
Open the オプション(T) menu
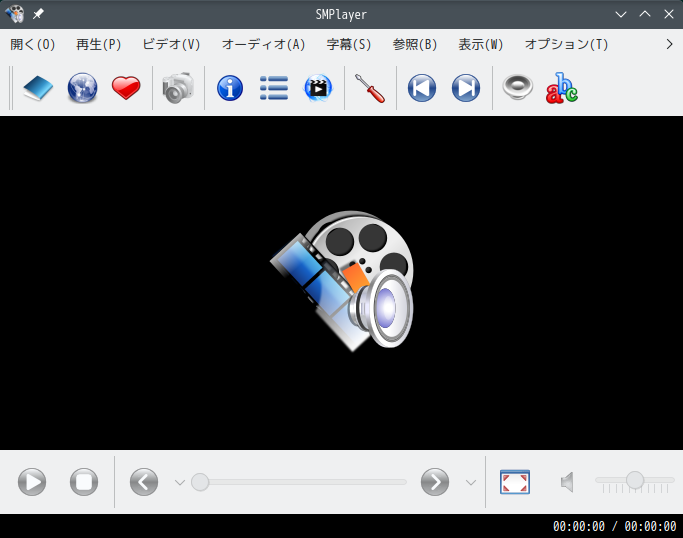566,44
